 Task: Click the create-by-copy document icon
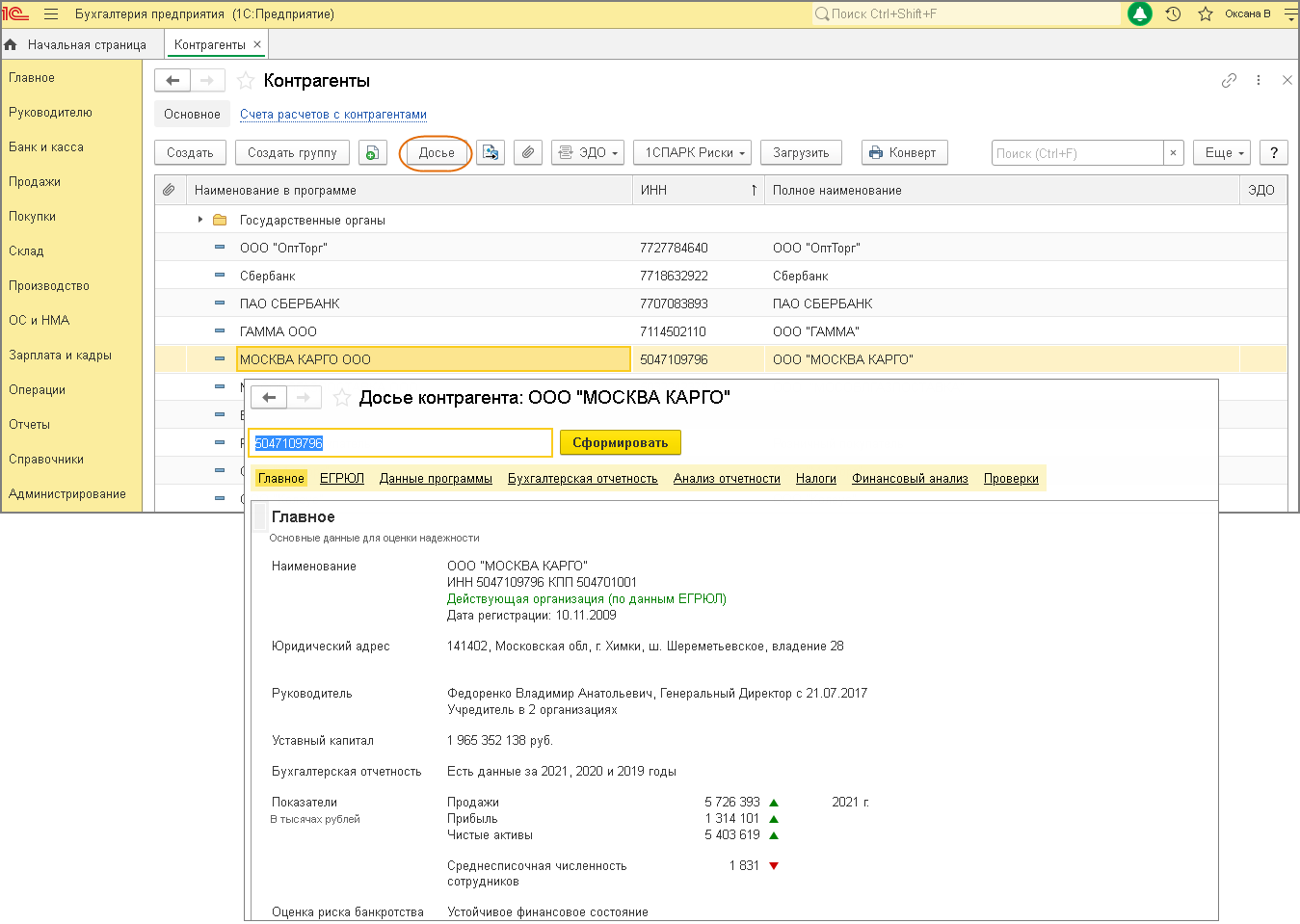tap(373, 152)
